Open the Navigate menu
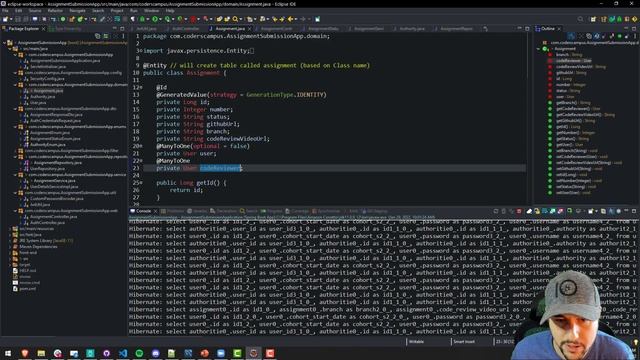 (77, 11)
